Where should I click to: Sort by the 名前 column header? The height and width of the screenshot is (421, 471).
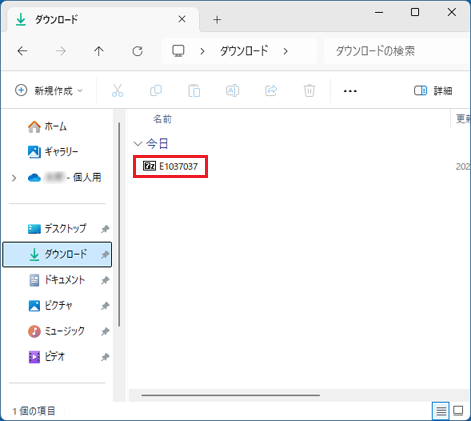(162, 119)
